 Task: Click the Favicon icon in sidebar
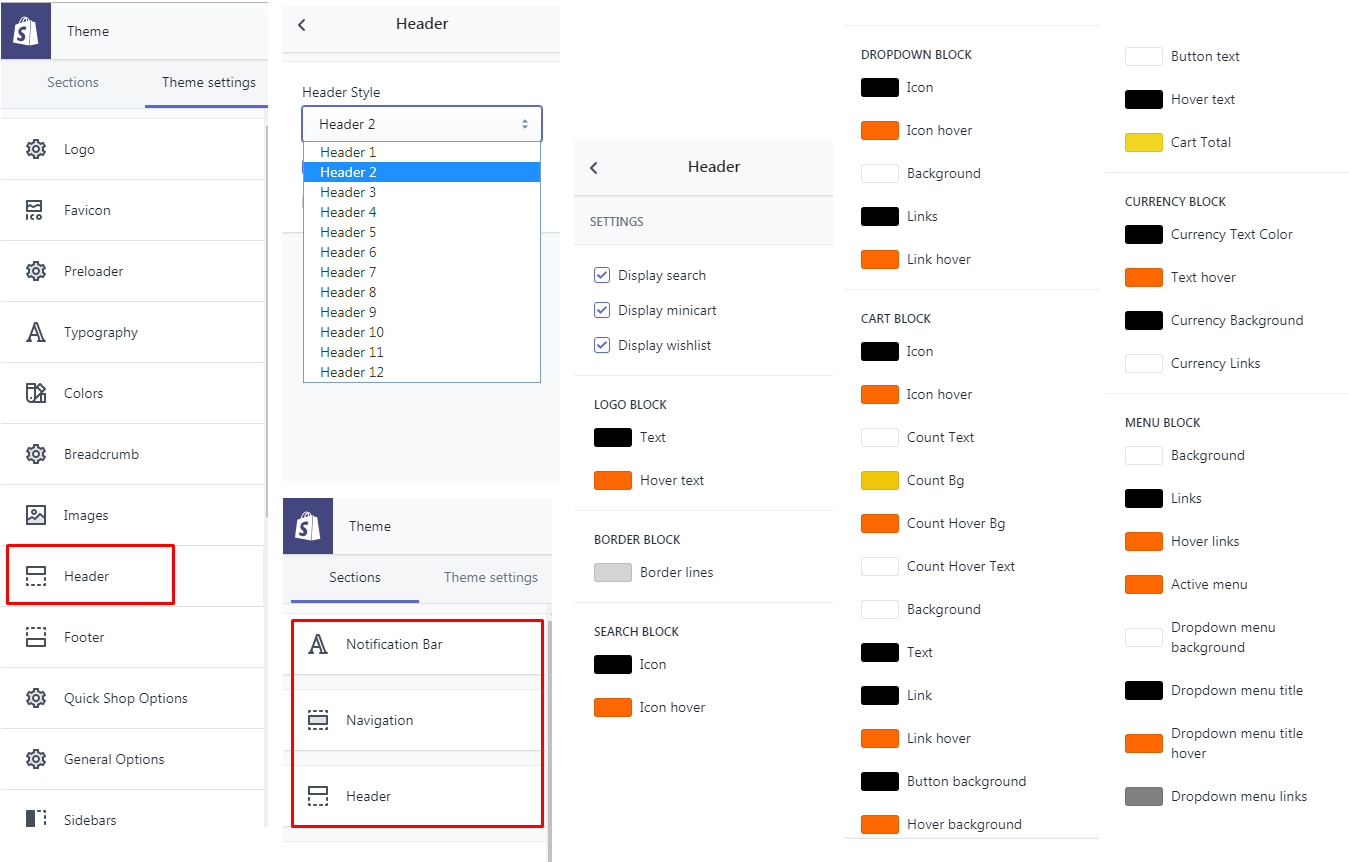pos(35,210)
